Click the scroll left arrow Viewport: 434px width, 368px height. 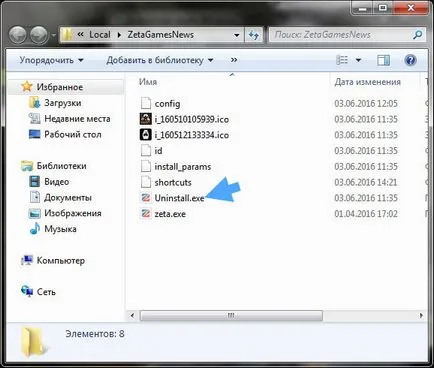pos(133,315)
